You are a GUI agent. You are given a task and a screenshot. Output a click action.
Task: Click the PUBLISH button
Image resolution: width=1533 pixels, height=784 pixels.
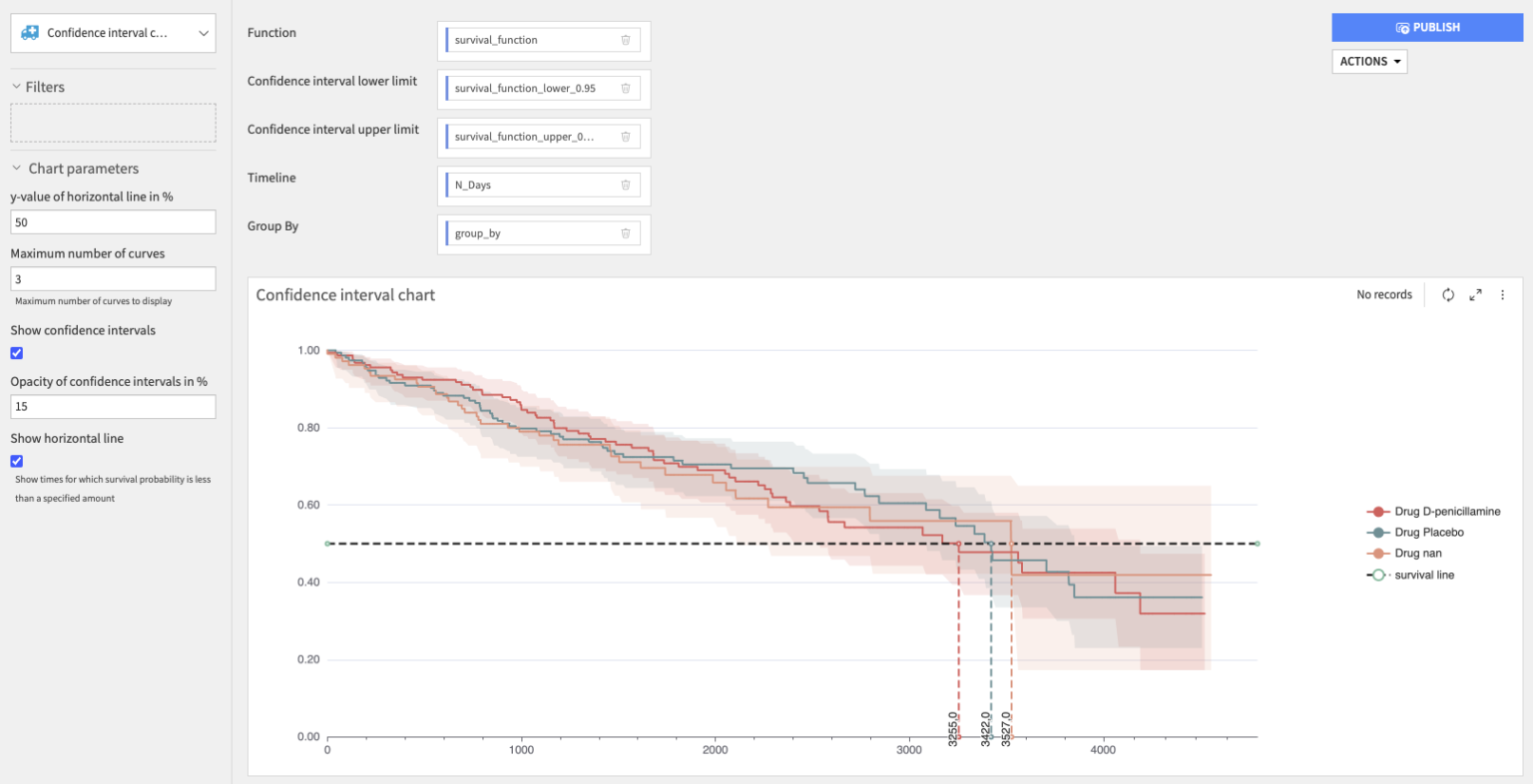(1427, 27)
